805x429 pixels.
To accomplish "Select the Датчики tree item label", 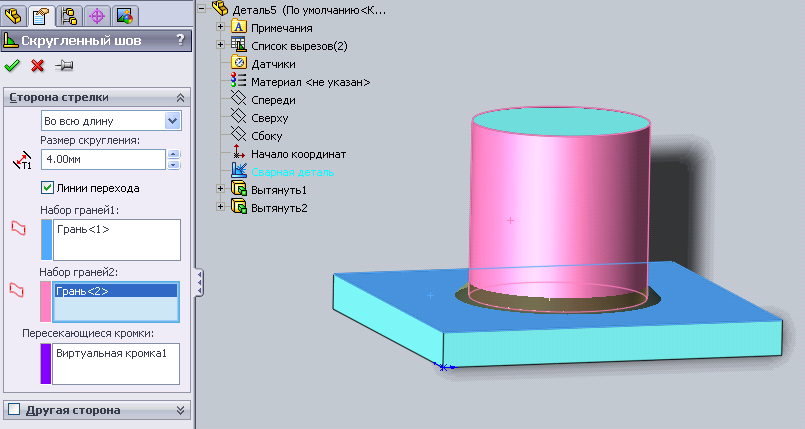I will (x=273, y=64).
